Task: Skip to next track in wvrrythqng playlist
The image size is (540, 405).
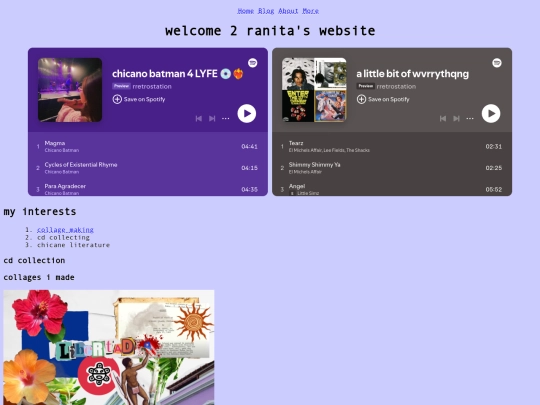Action: tap(456, 118)
